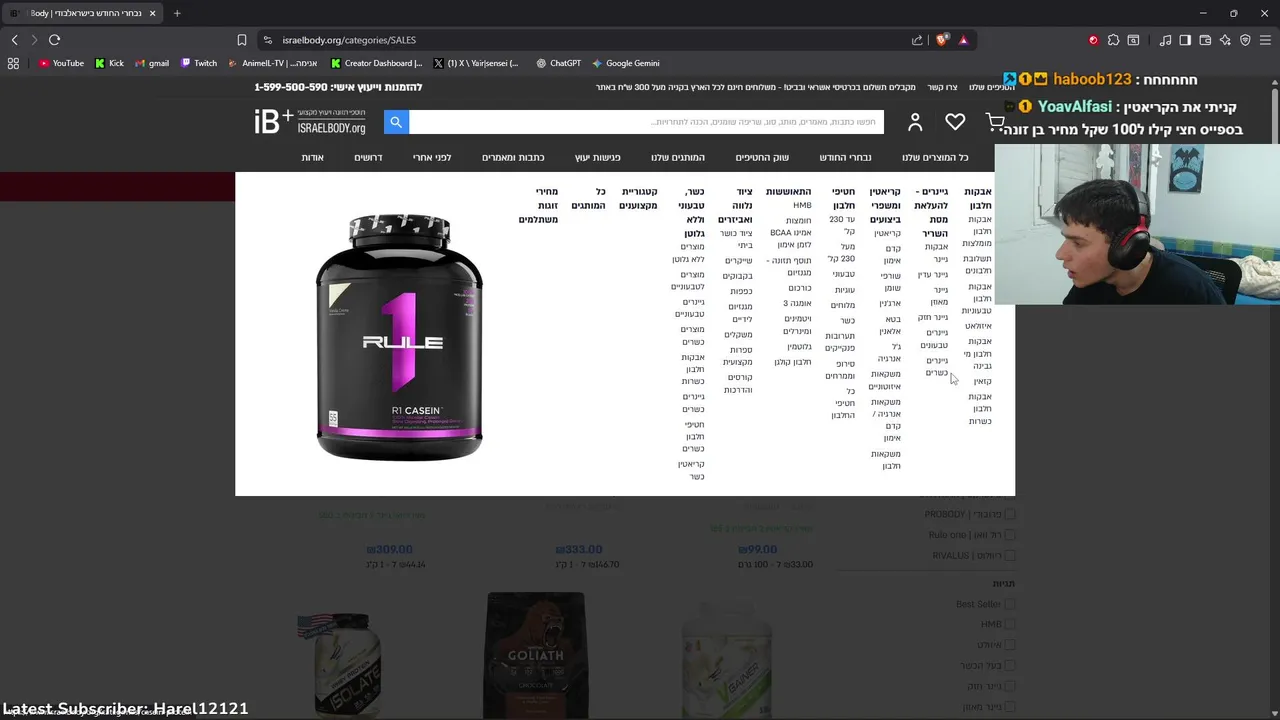Tick the Rule one brand checkbox
The height and width of the screenshot is (720, 1280).
(1010, 535)
